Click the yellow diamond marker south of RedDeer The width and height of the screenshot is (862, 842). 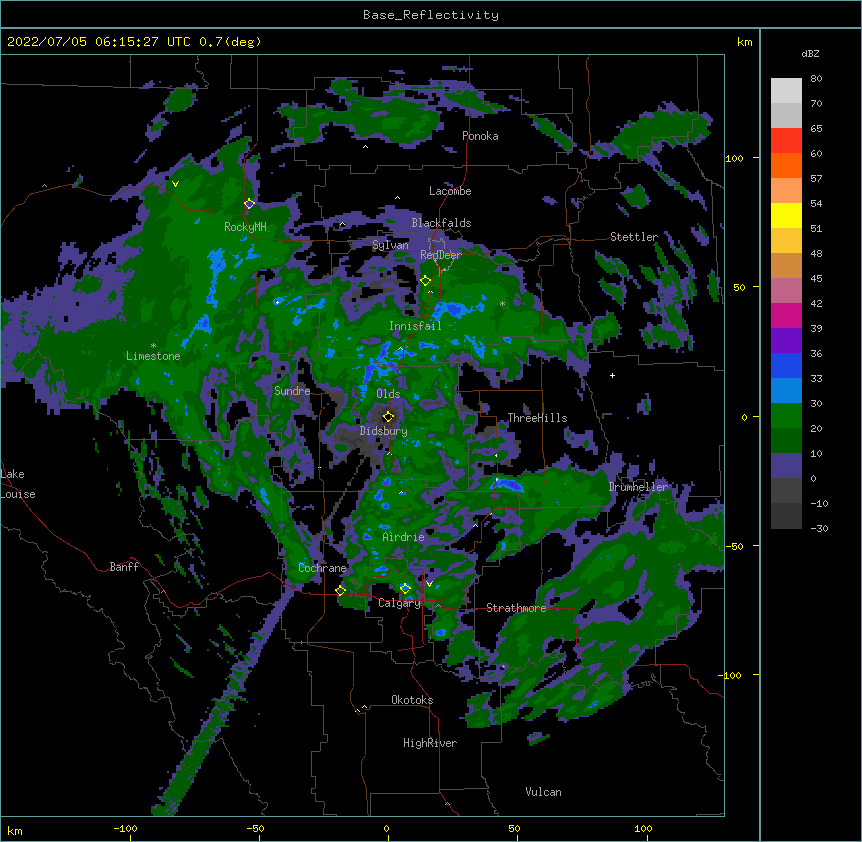pyautogui.click(x=425, y=281)
